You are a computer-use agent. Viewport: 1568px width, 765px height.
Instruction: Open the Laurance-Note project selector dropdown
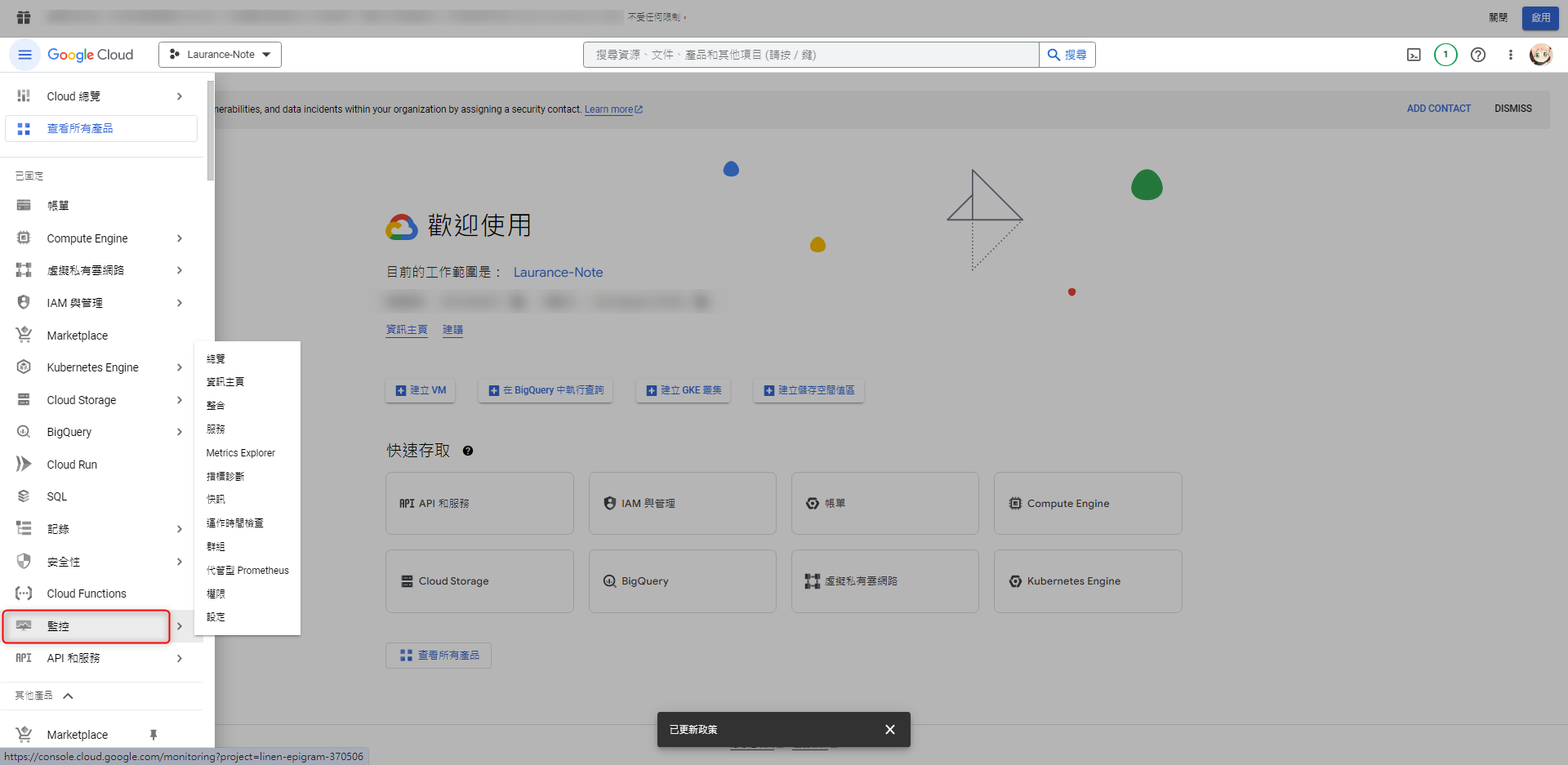pyautogui.click(x=220, y=55)
